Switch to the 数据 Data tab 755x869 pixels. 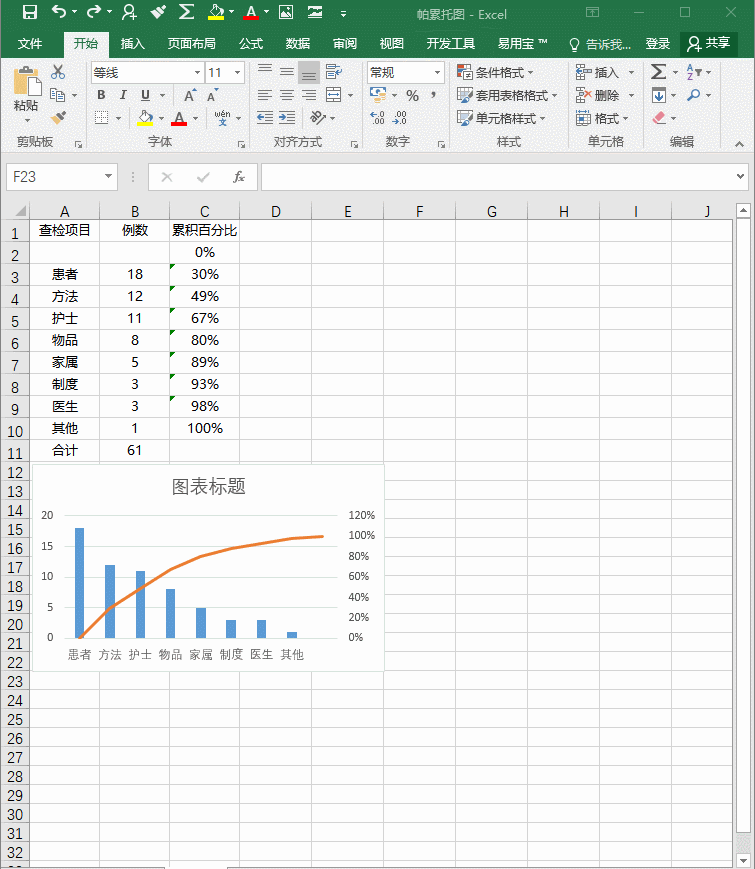click(x=298, y=44)
